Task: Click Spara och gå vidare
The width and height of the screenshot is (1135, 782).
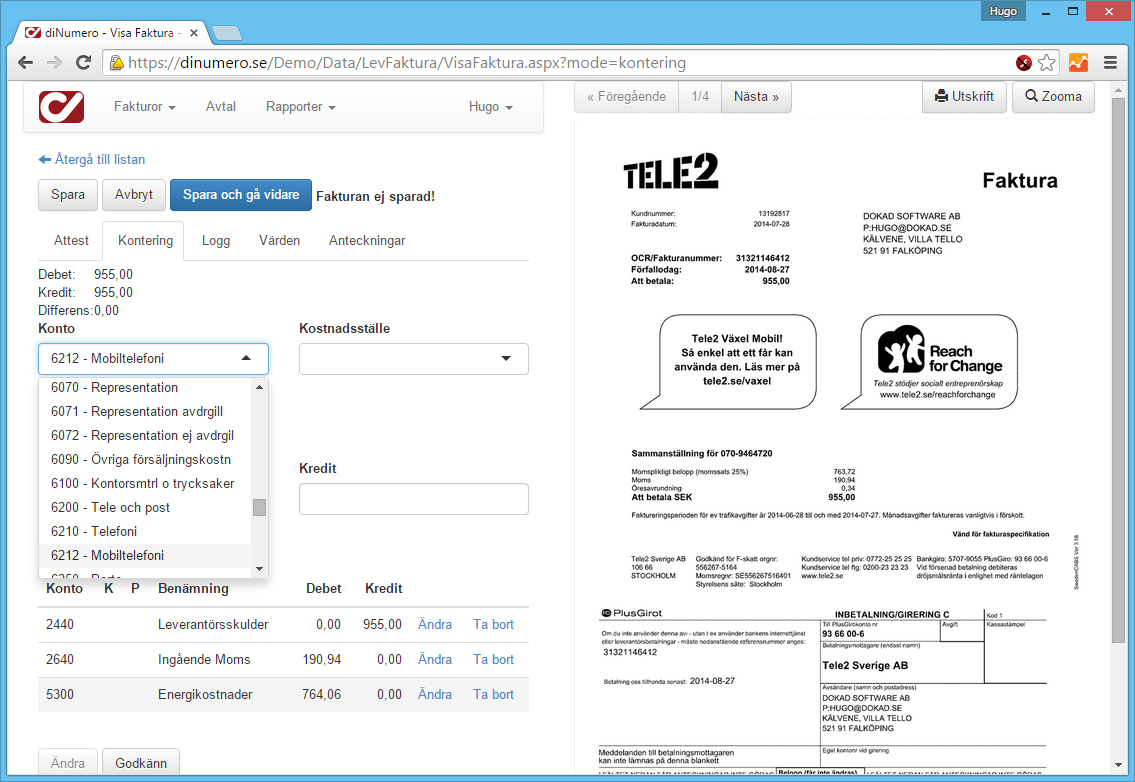Action: pos(241,195)
